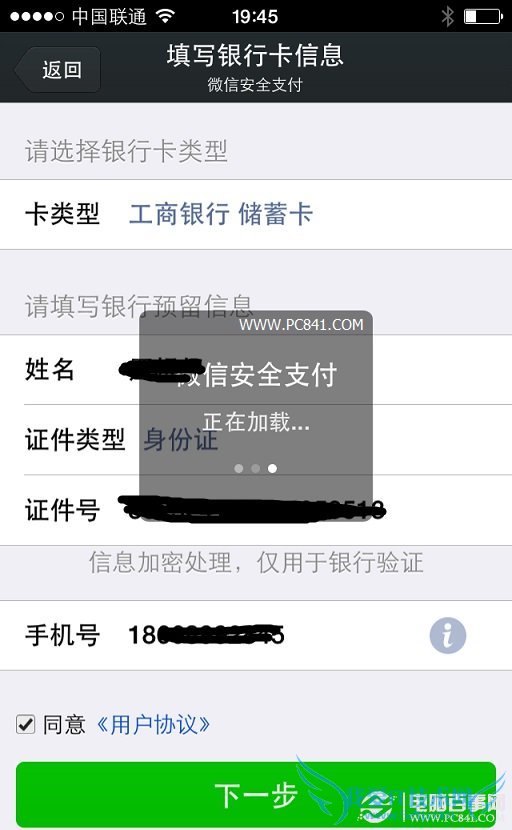This screenshot has height=830, width=512.
Task: Tap the loading progress dots indicator
Action: click(x=255, y=468)
